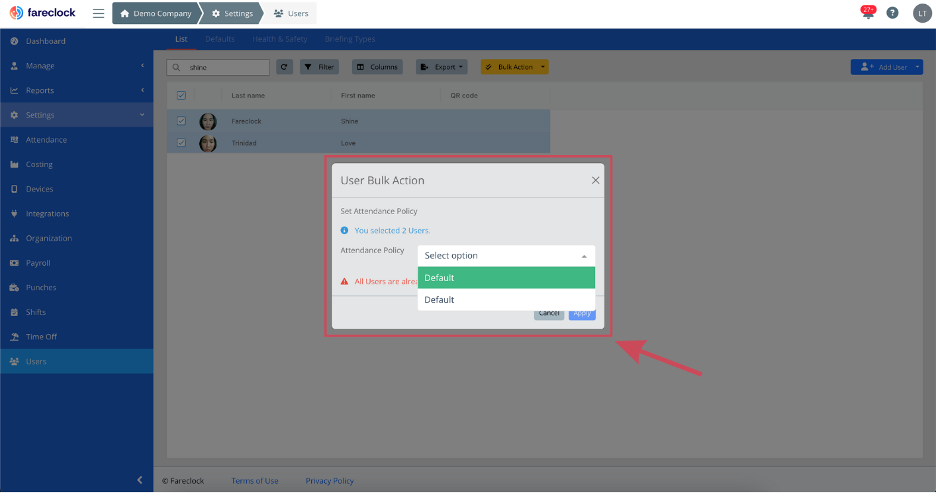This screenshot has width=936, height=496.
Task: Open the Bulk Action dropdown arrow
Action: point(543,67)
